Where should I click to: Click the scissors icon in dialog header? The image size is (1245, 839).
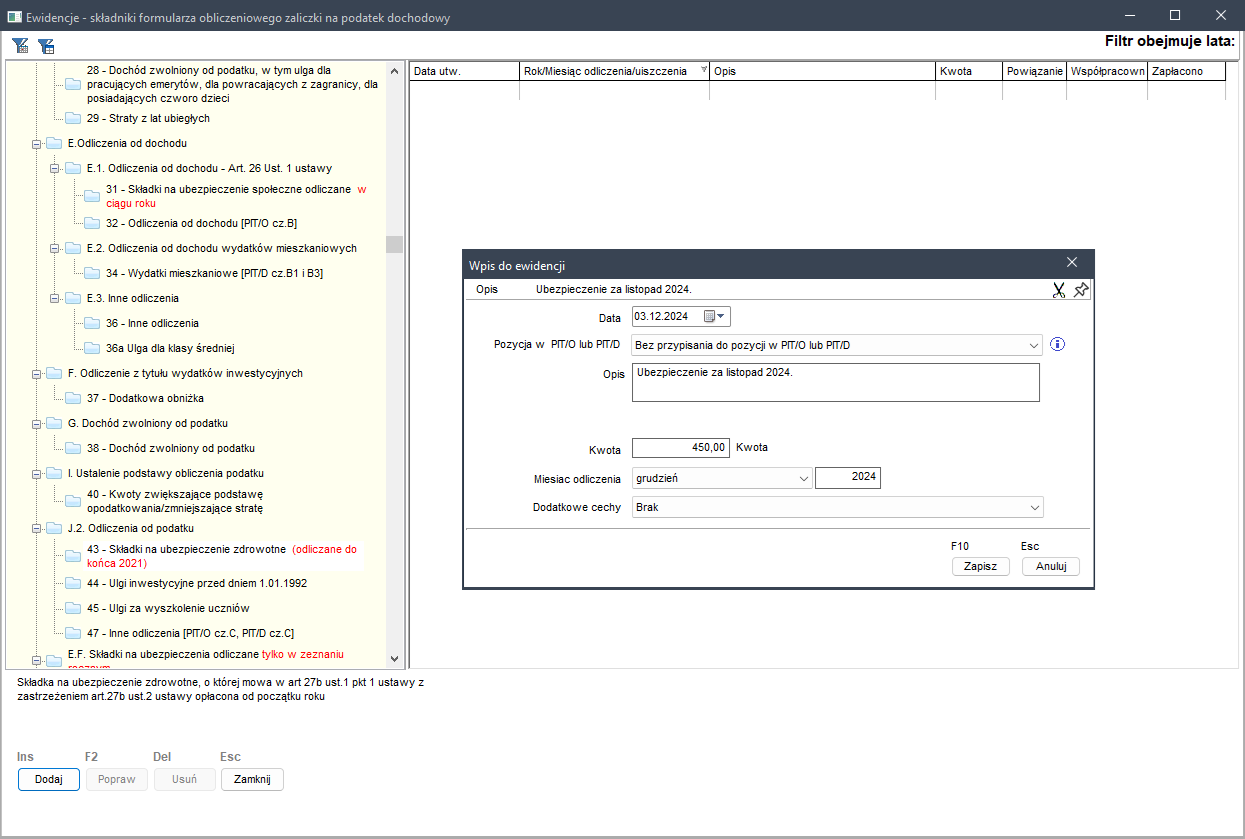tap(1058, 290)
